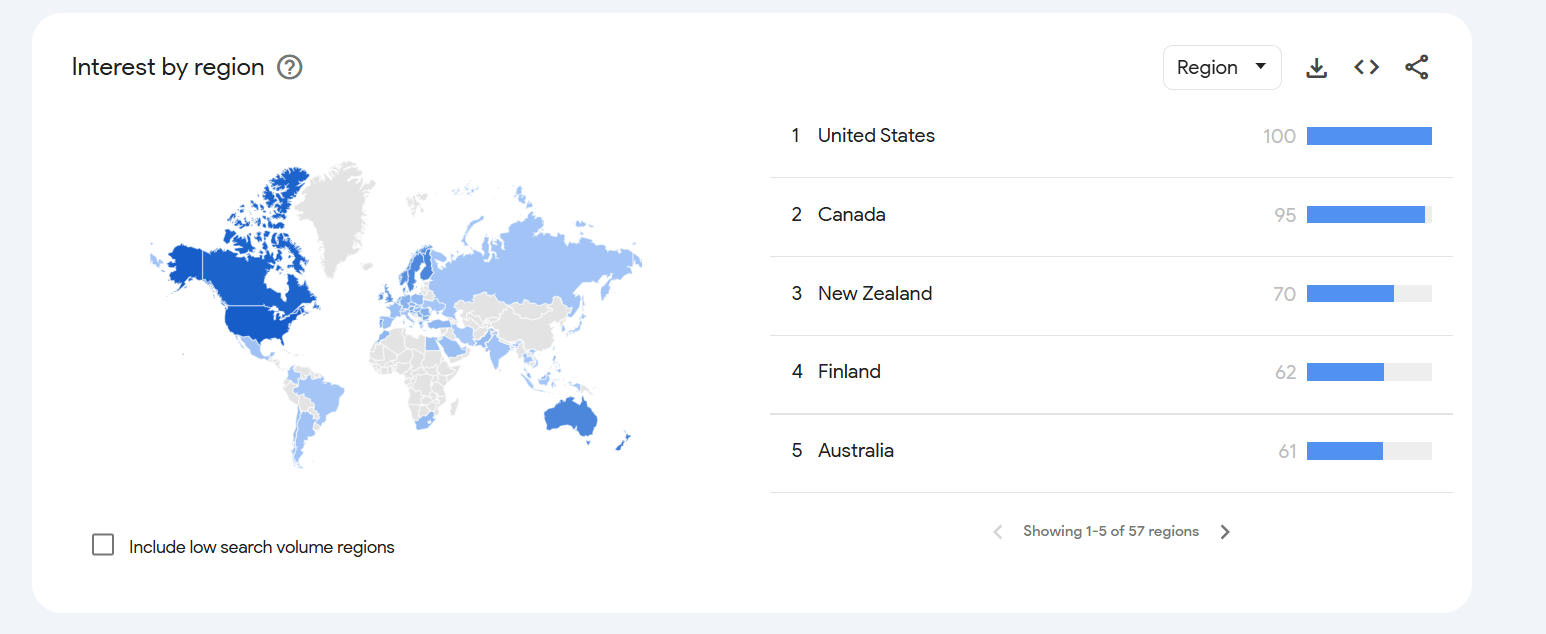This screenshot has width=1546, height=634.
Task: Open New Zealand region row
Action: pos(1111,294)
